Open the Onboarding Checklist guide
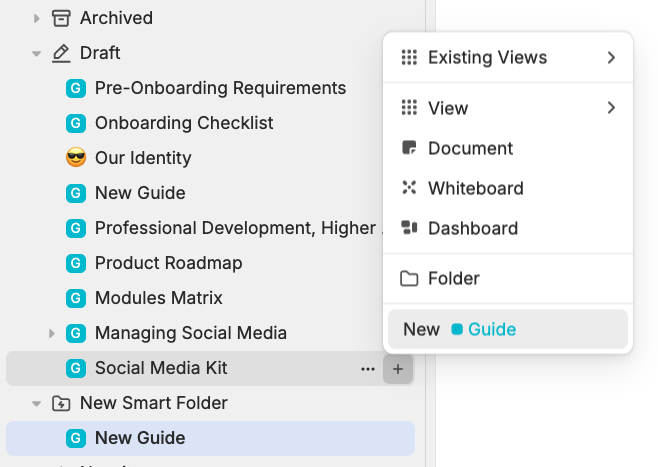The width and height of the screenshot is (658, 467). pyautogui.click(x=184, y=123)
